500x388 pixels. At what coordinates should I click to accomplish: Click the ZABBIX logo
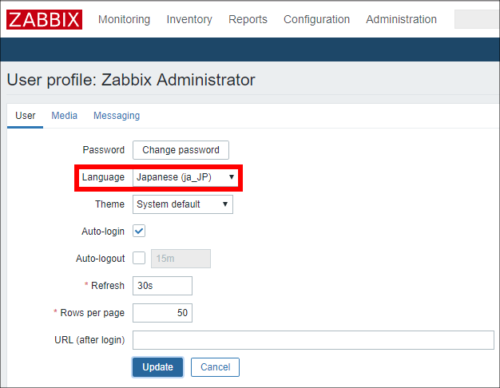(x=44, y=19)
